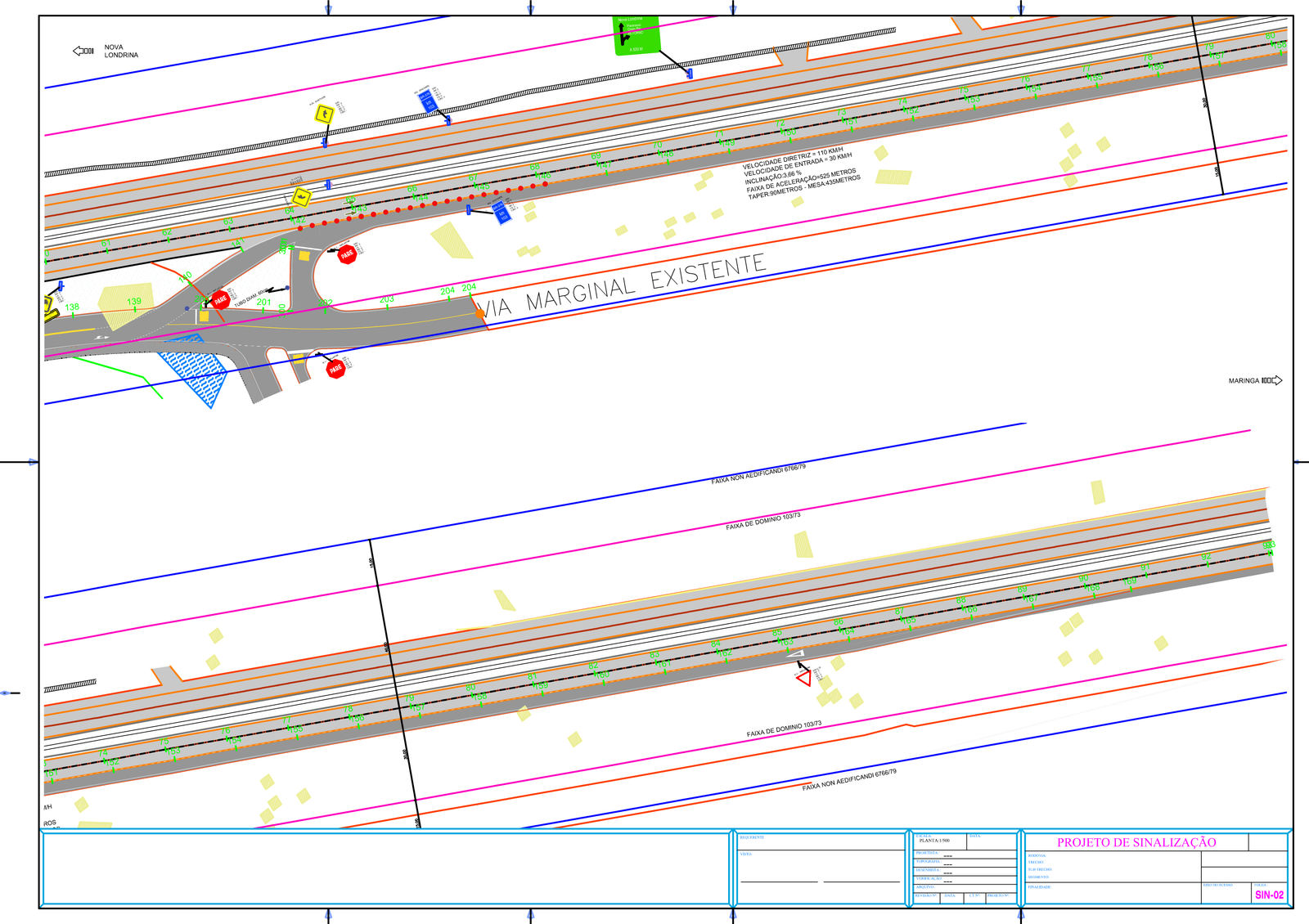Image resolution: width=1309 pixels, height=924 pixels.
Task: Select the FINALIDADE field in the title block
Action: click(1039, 887)
